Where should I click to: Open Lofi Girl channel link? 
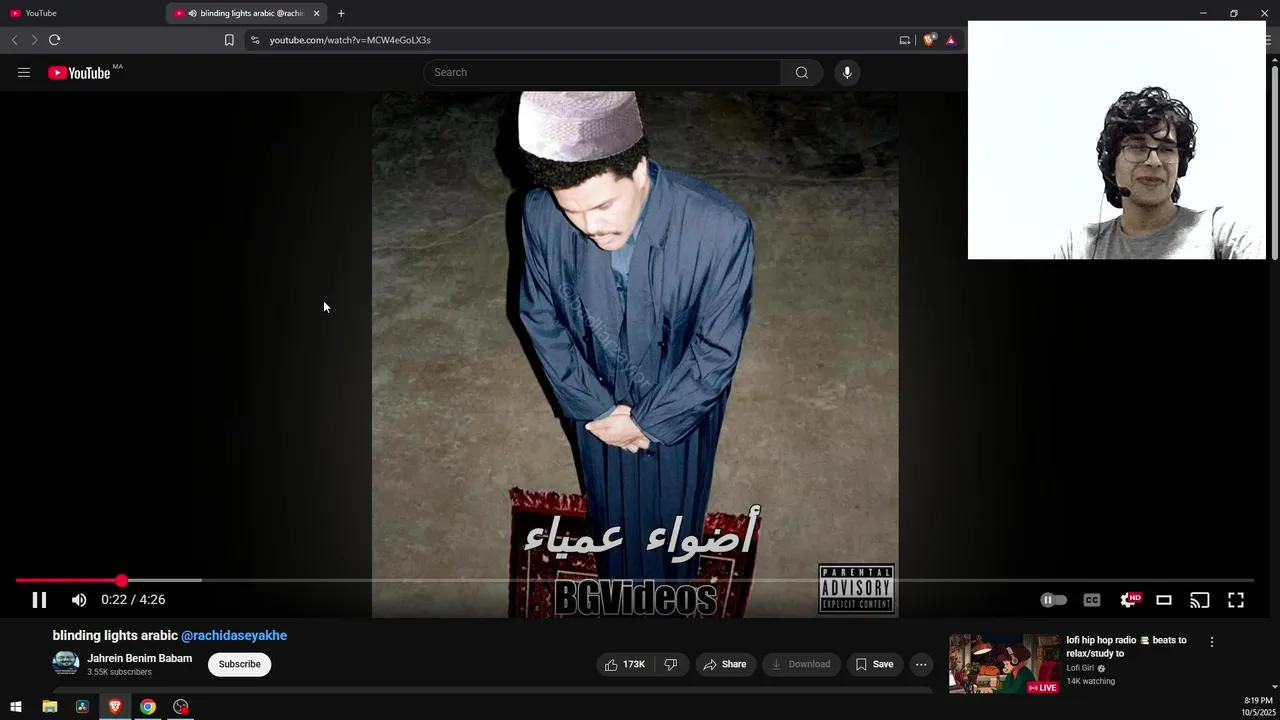[x=1080, y=668]
